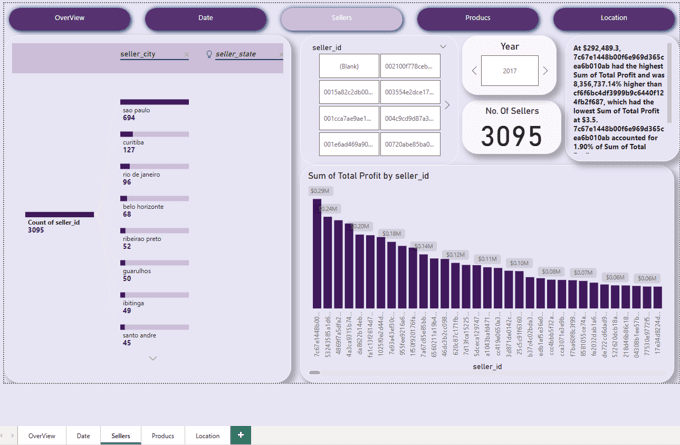Image resolution: width=680 pixels, height=445 pixels.
Task: Show next seller_id tiles with right arrow
Action: (x=447, y=105)
